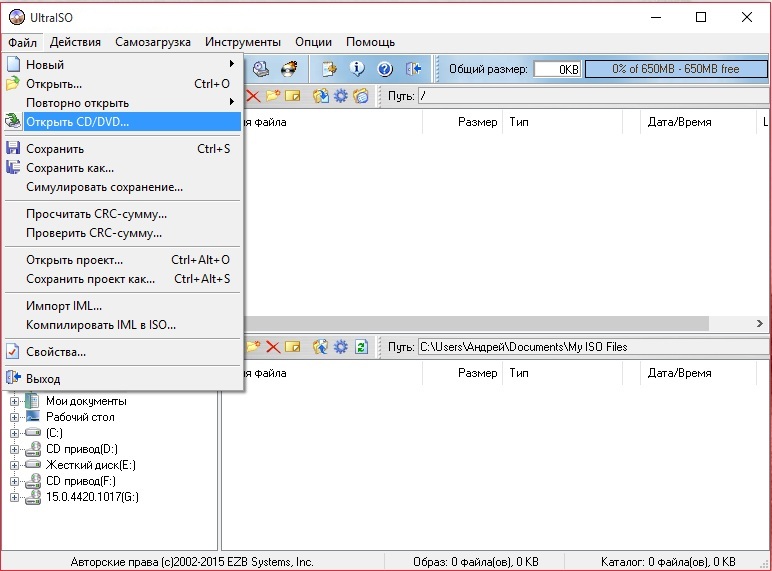Image resolution: width=772 pixels, height=571 pixels.
Task: Click the local Путь field with My ISO Files
Action: (x=594, y=347)
